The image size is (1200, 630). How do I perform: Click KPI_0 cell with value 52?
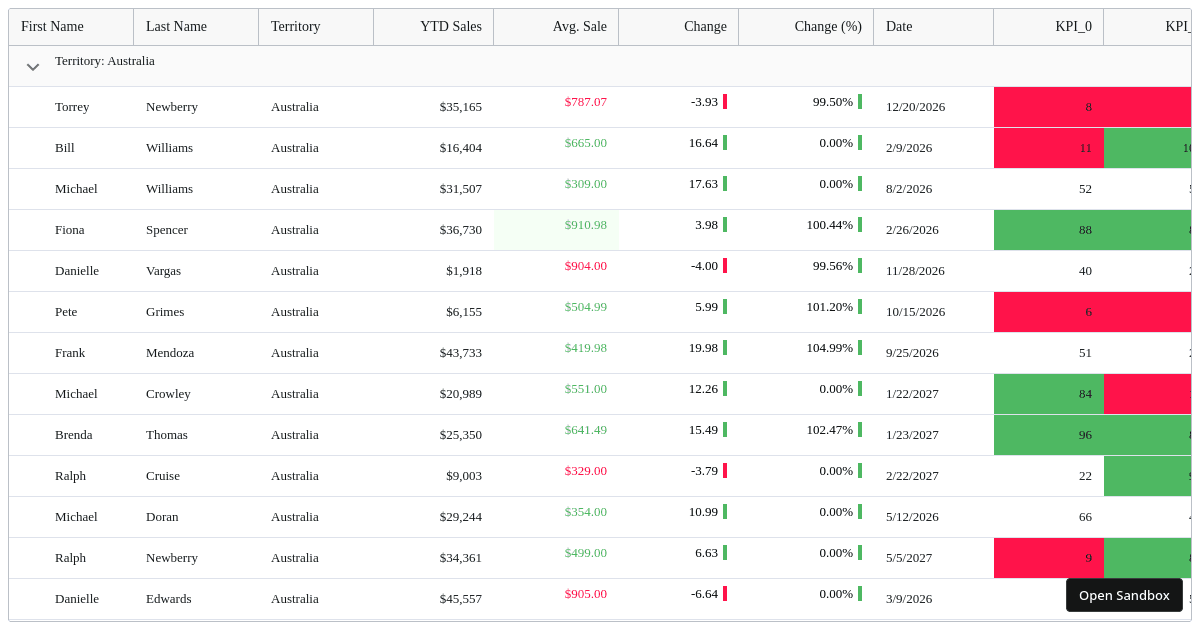[x=1049, y=189]
